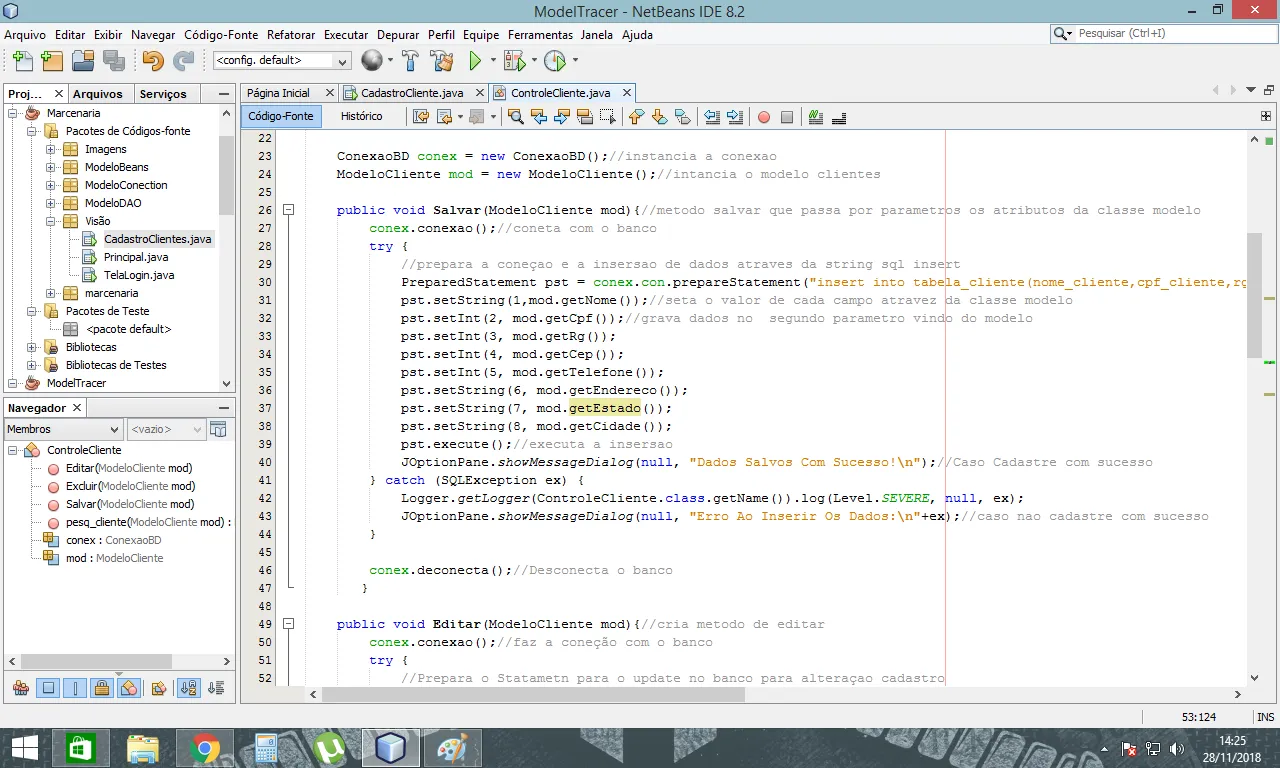Sort Navigator members by source order

pyautogui.click(x=216, y=688)
